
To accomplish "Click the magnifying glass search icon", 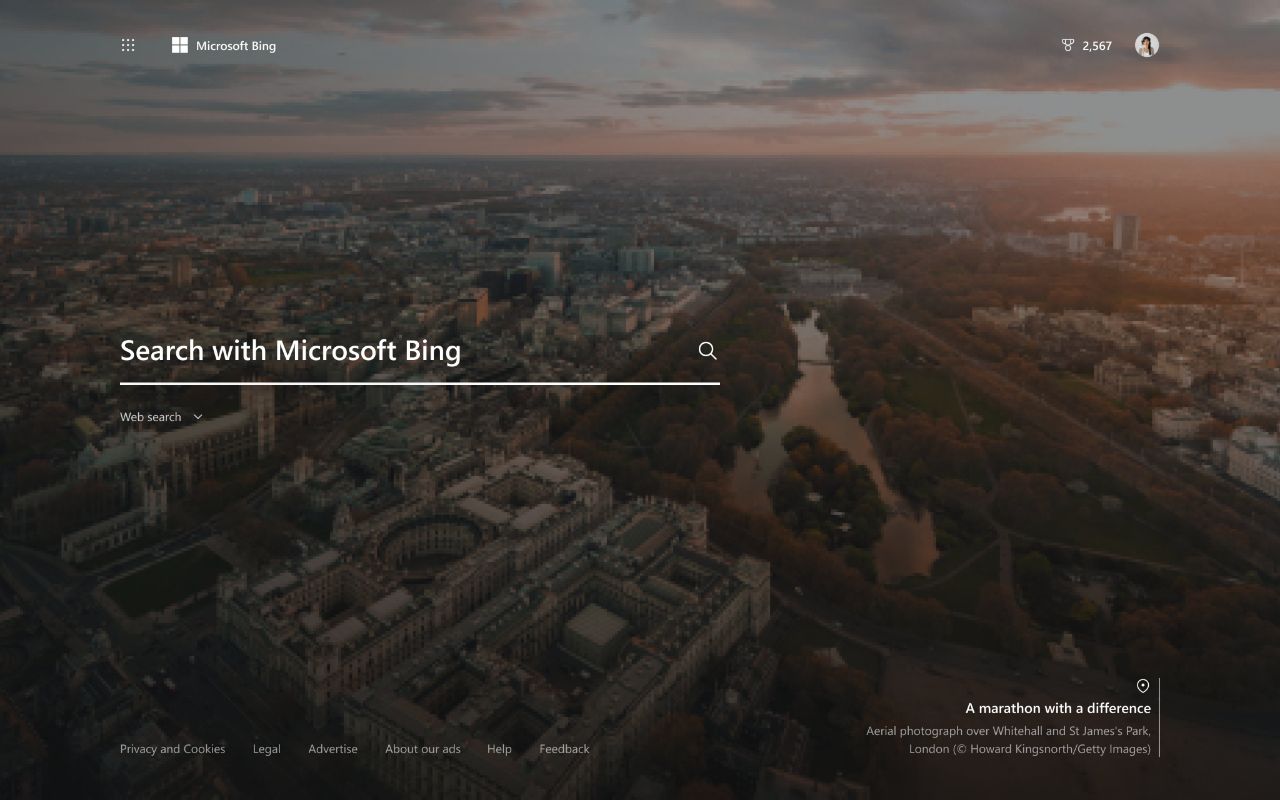I will pyautogui.click(x=708, y=350).
